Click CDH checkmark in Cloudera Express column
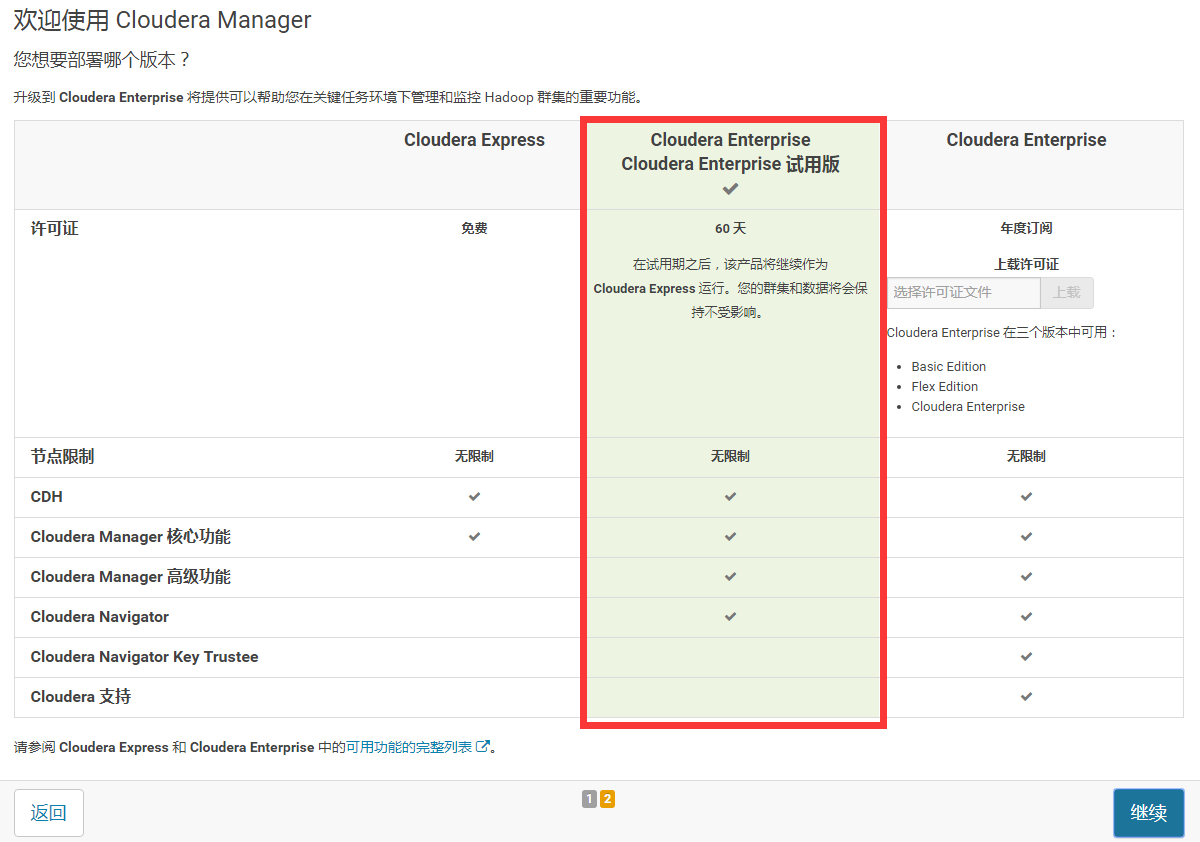This screenshot has width=1200, height=842. point(474,497)
